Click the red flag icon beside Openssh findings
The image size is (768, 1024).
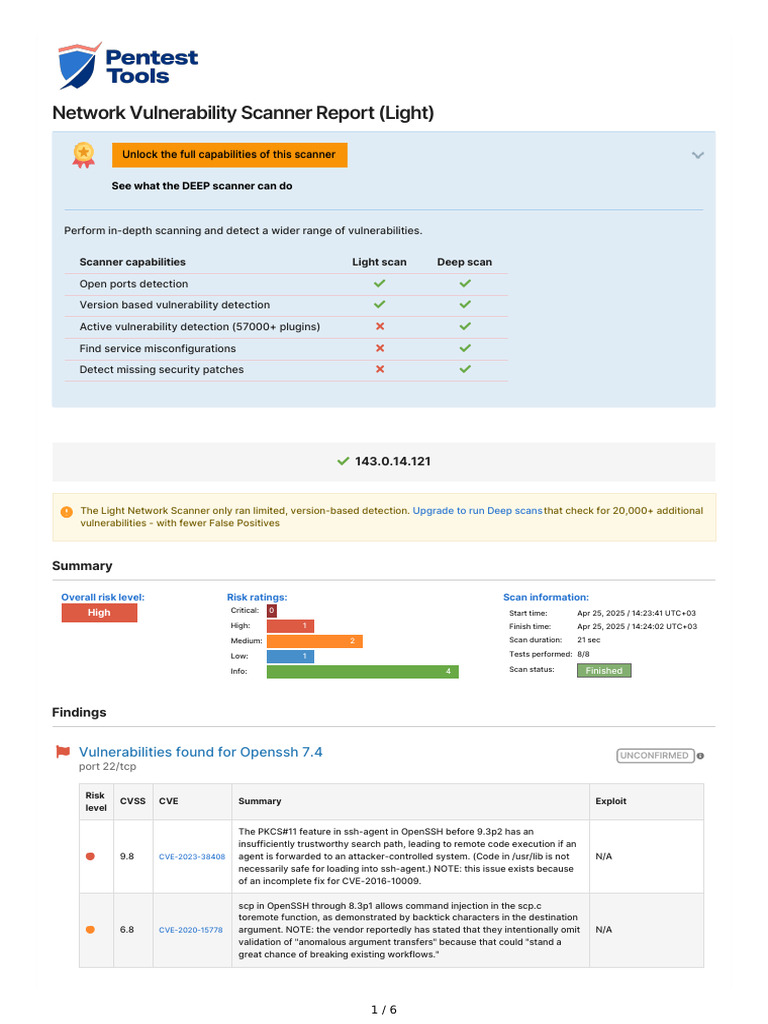coord(63,752)
